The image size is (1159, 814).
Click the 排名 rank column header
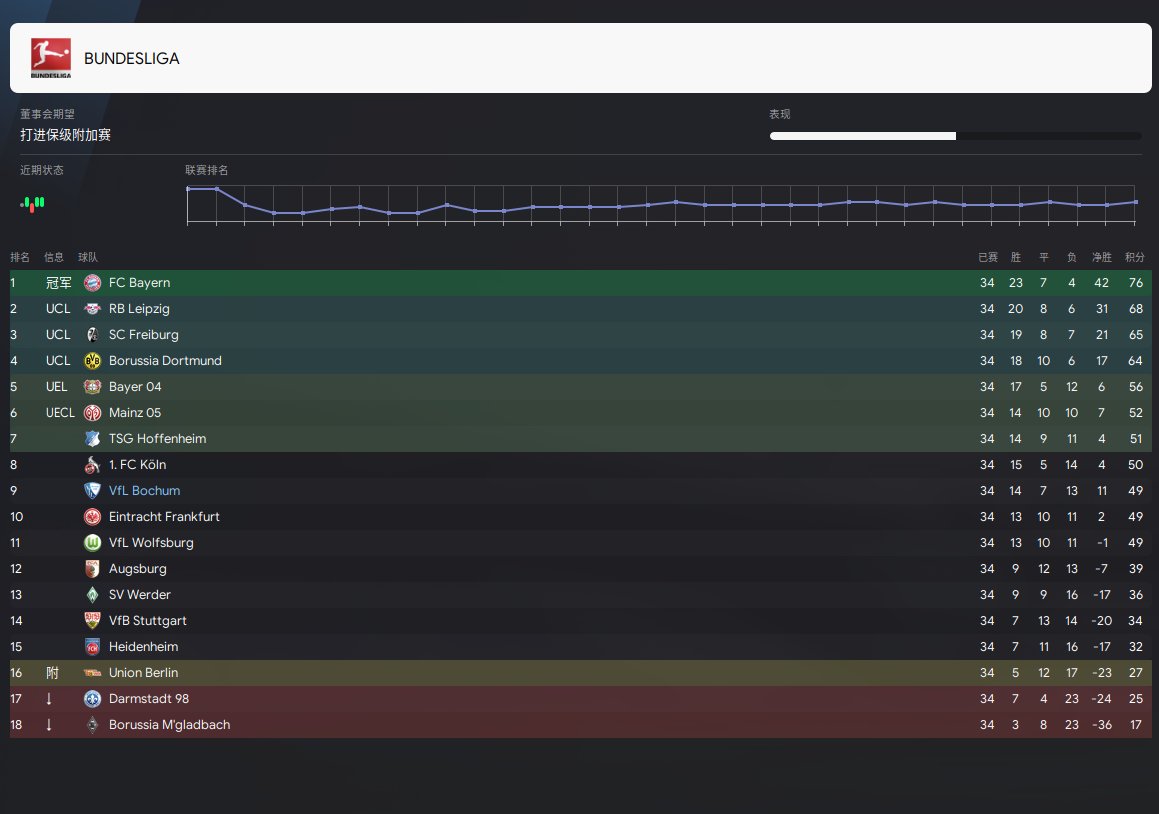(x=20, y=258)
